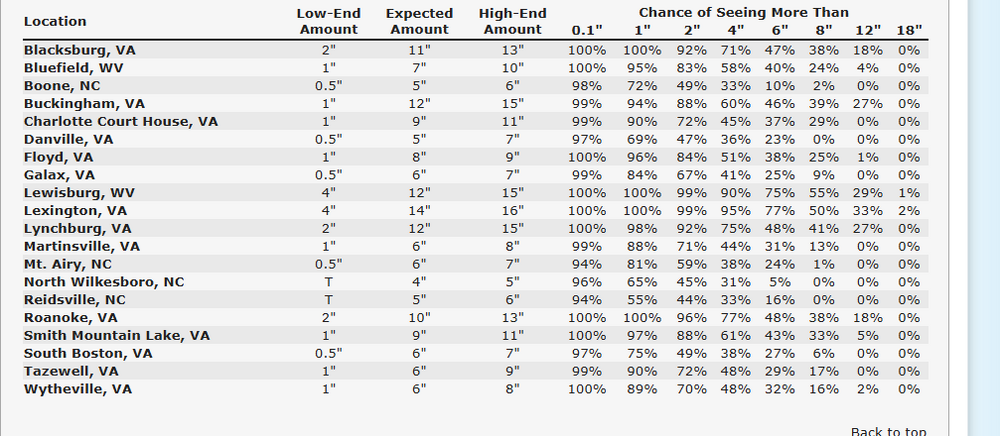The image size is (1000, 436).
Task: Click the Chance of Seeing More Than heading
Action: pos(743,12)
